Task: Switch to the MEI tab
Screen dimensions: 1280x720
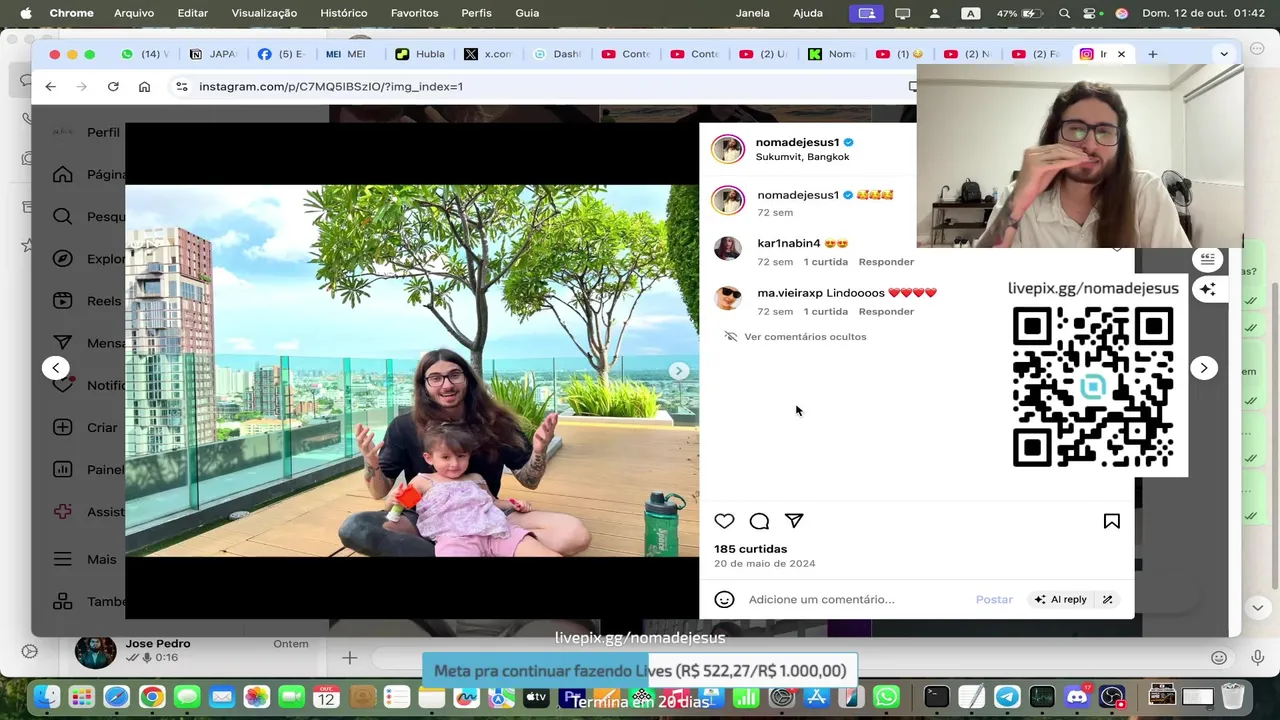Action: point(346,54)
